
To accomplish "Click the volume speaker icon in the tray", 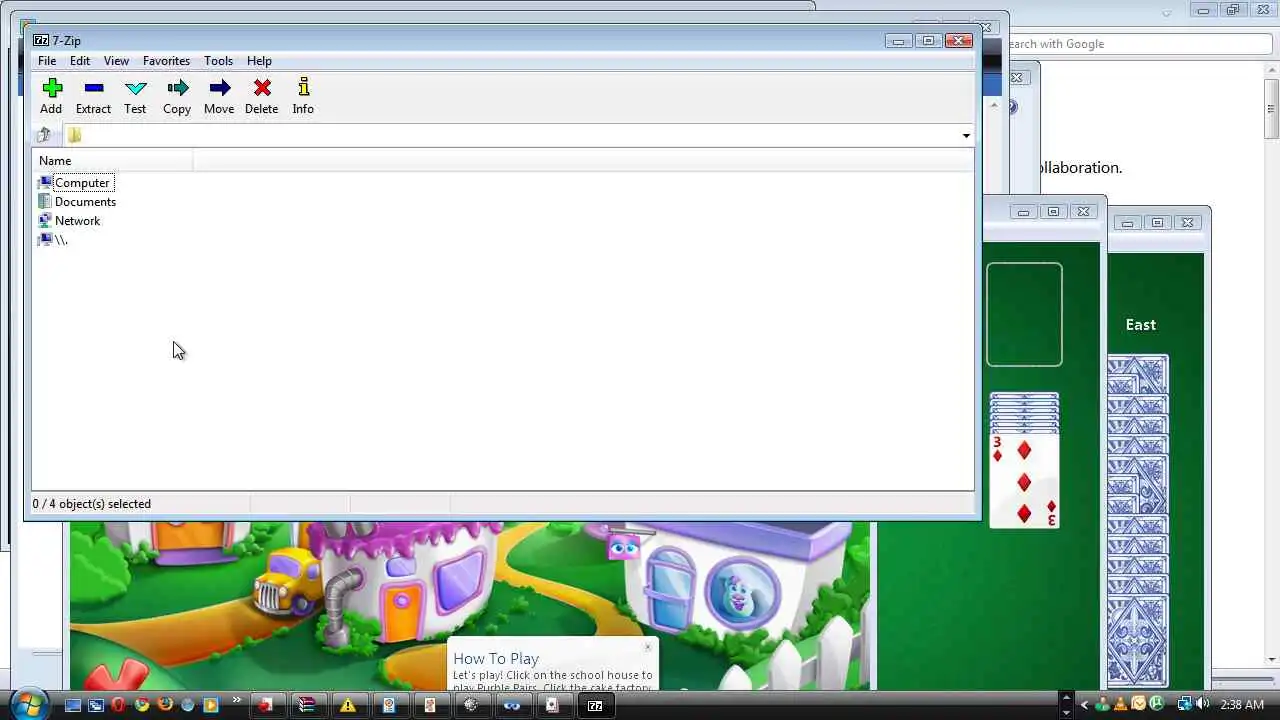I will point(1201,704).
